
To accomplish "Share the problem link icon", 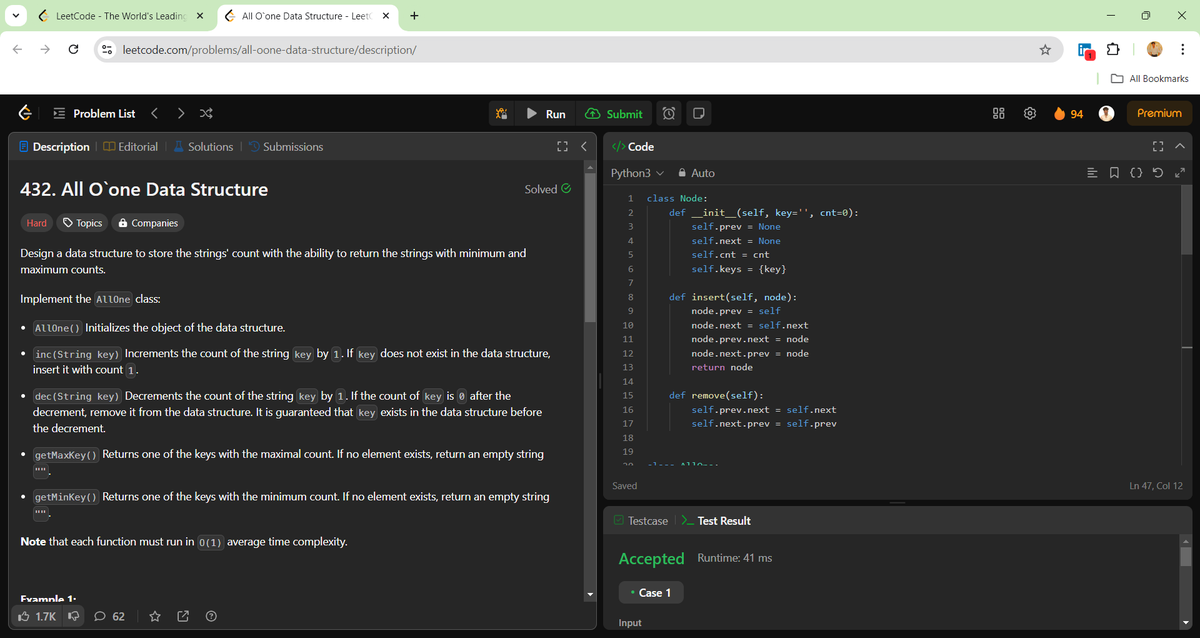I will (x=183, y=616).
